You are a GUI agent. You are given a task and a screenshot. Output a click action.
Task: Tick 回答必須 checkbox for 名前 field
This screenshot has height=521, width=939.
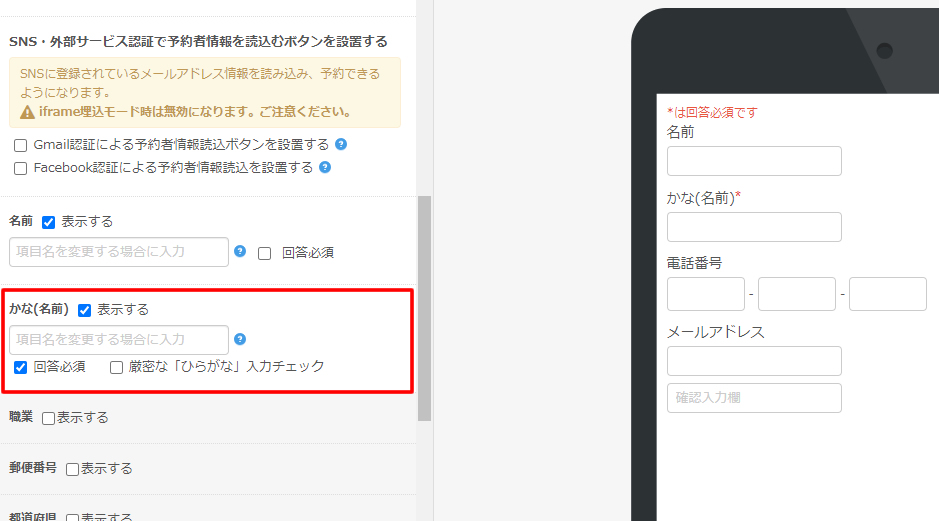click(265, 253)
